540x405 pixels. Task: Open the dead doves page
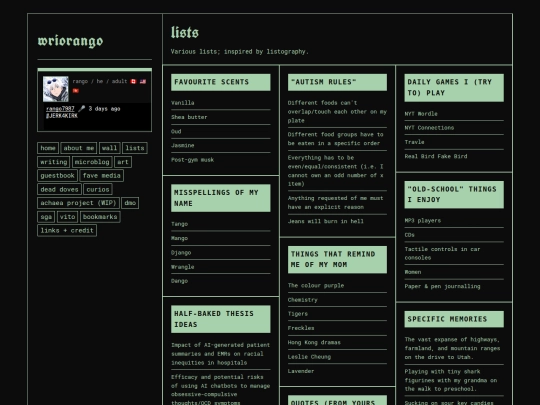(59, 189)
